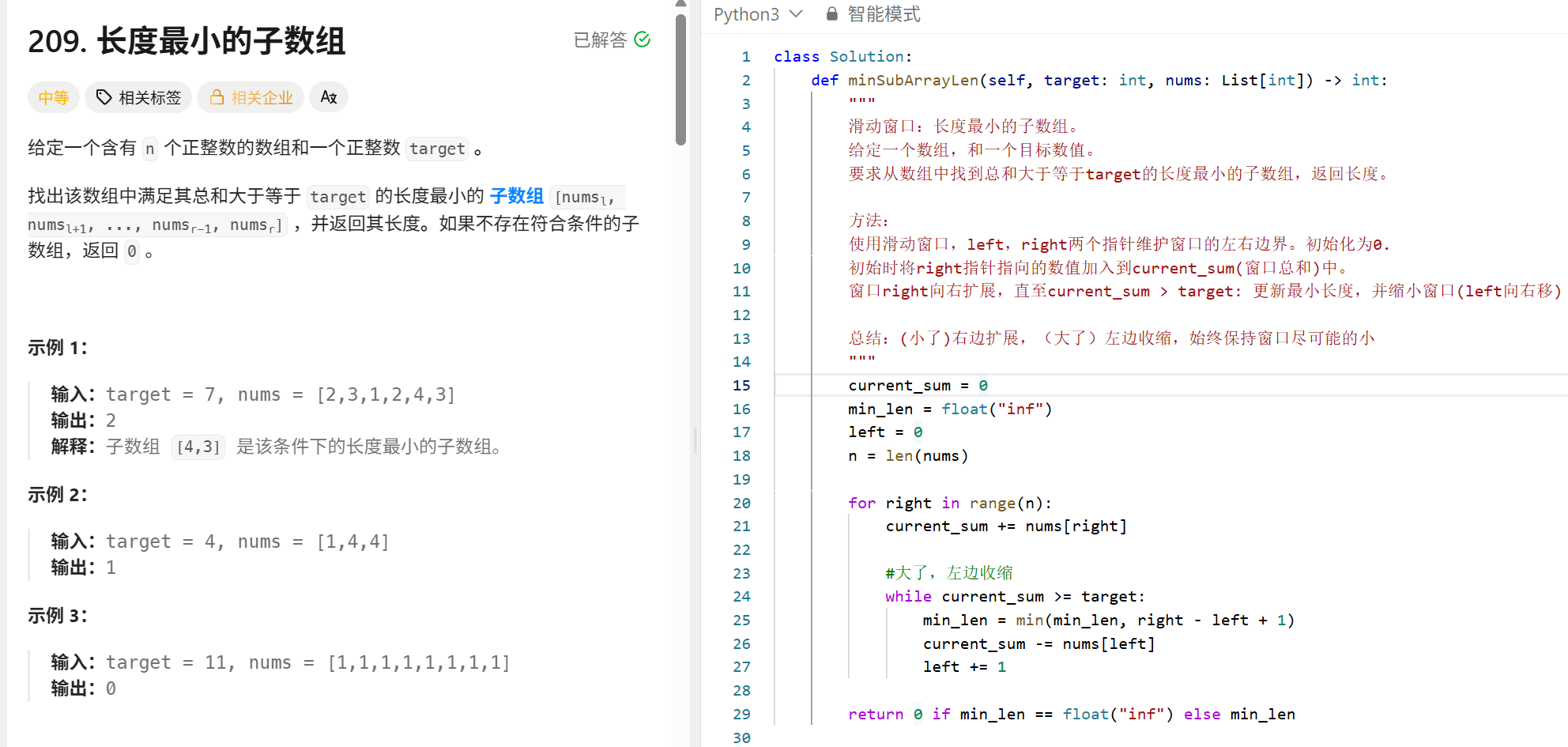Click the docstring summary line starting '总结'
The image size is (1568, 747).
click(1112, 338)
